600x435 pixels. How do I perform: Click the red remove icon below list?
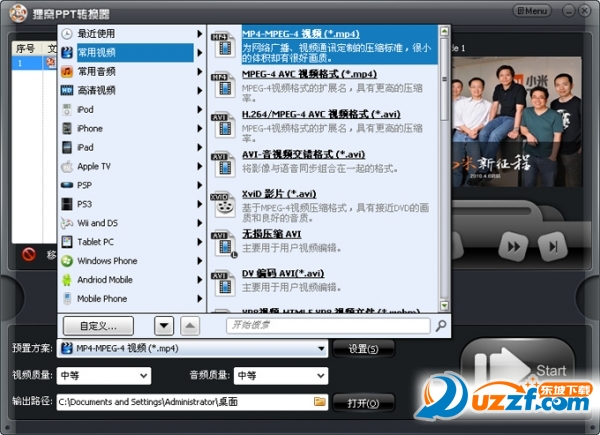pyautogui.click(x=29, y=254)
